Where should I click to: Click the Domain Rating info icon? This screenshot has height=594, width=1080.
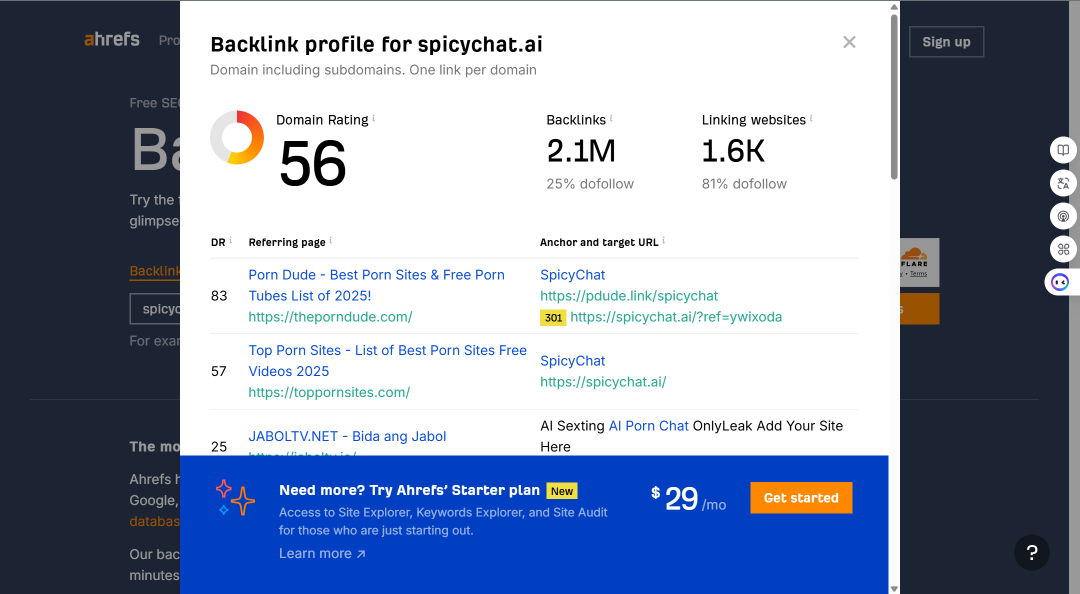pyautogui.click(x=374, y=118)
